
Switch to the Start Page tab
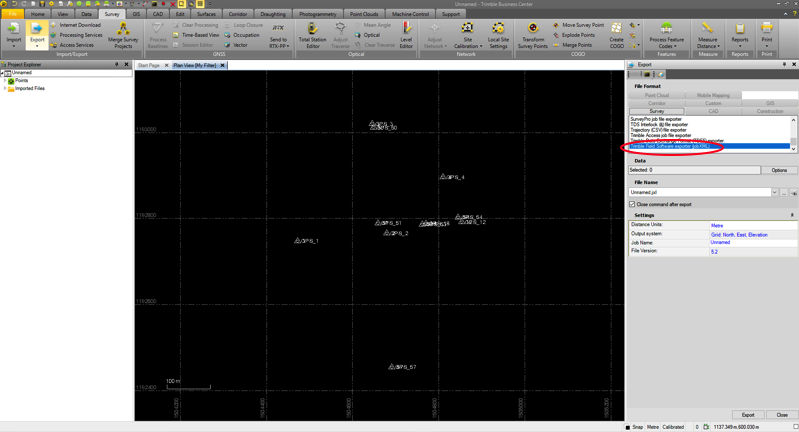pyautogui.click(x=149, y=65)
